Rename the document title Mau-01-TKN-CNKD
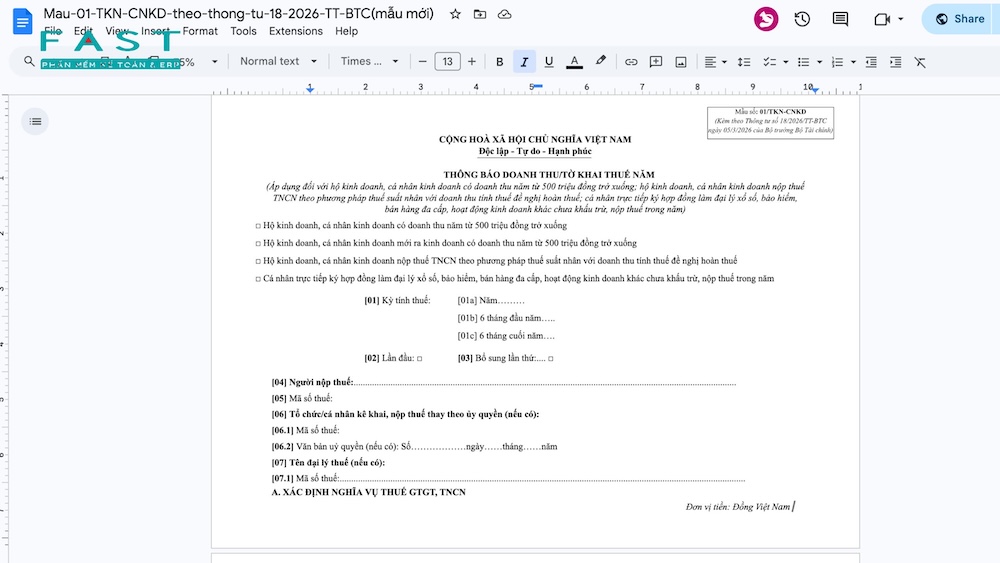 [x=239, y=13]
